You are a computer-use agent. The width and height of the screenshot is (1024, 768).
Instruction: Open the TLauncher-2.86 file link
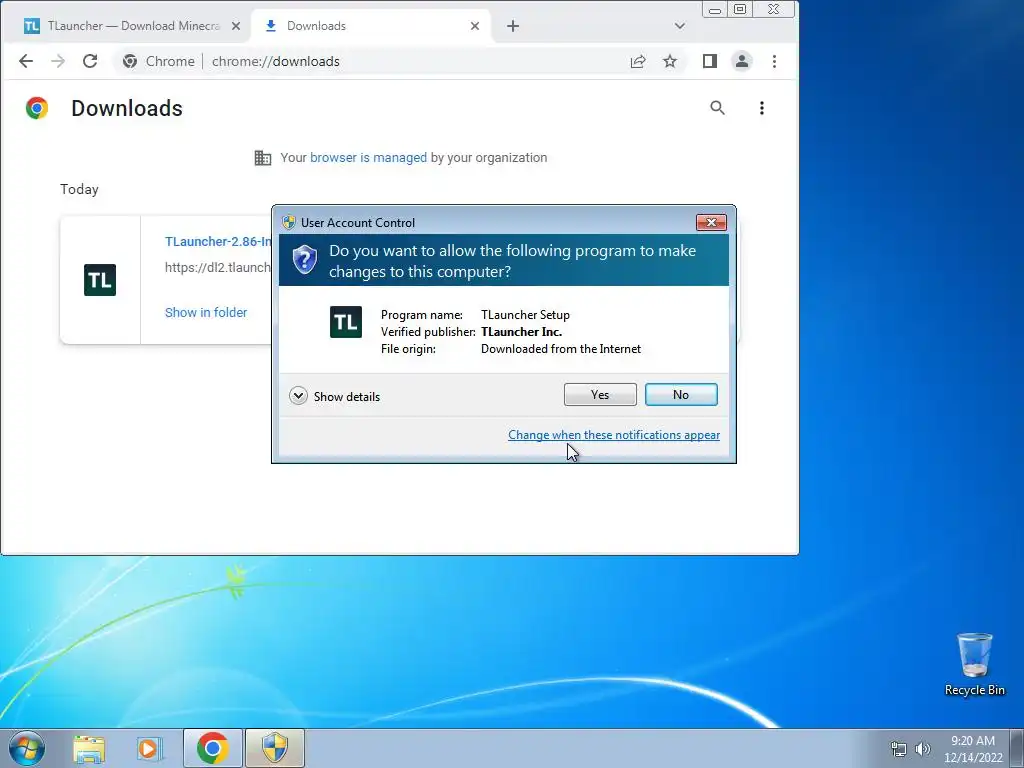[x=218, y=242]
